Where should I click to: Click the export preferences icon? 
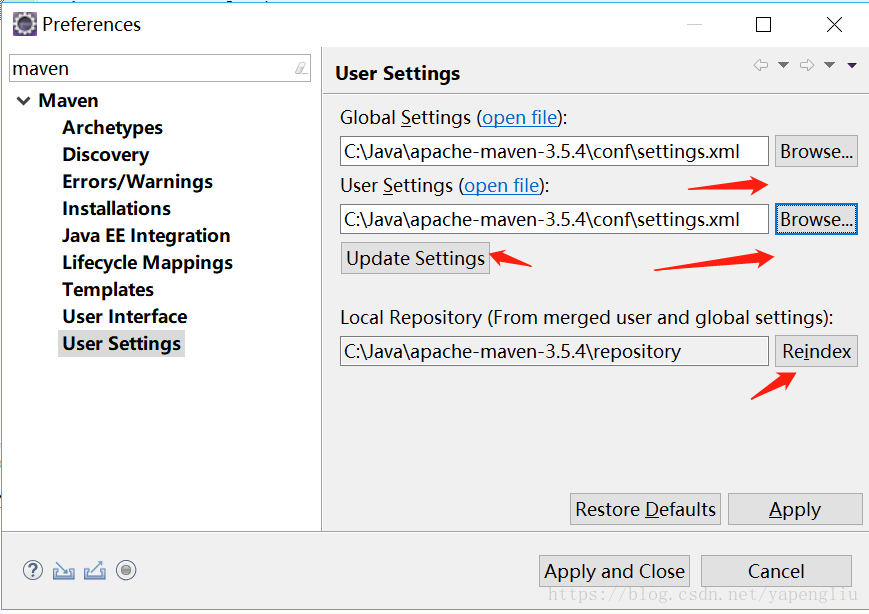(x=95, y=570)
